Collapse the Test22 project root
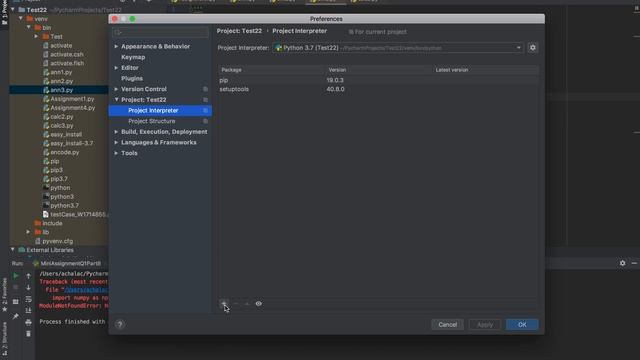Viewport: 640px width, 360px height. coord(13,9)
